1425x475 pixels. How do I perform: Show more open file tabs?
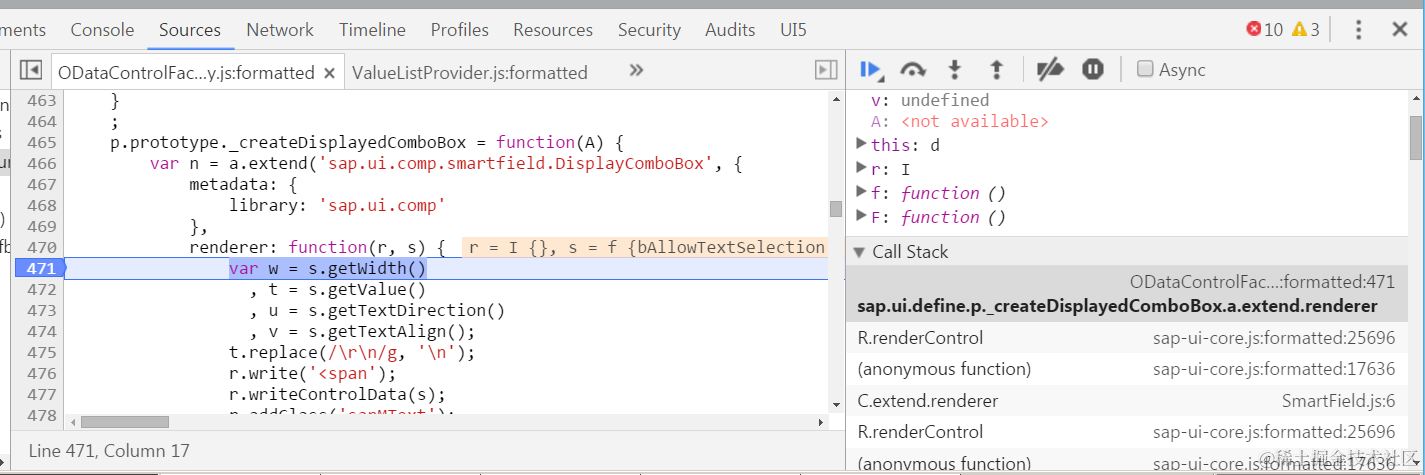click(636, 70)
